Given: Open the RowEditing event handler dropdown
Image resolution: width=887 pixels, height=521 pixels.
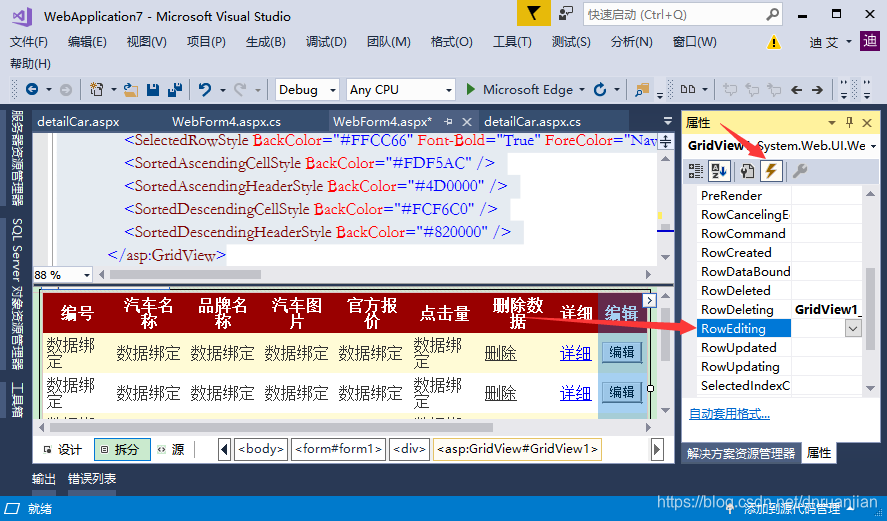Looking at the screenshot, I should coord(853,328).
